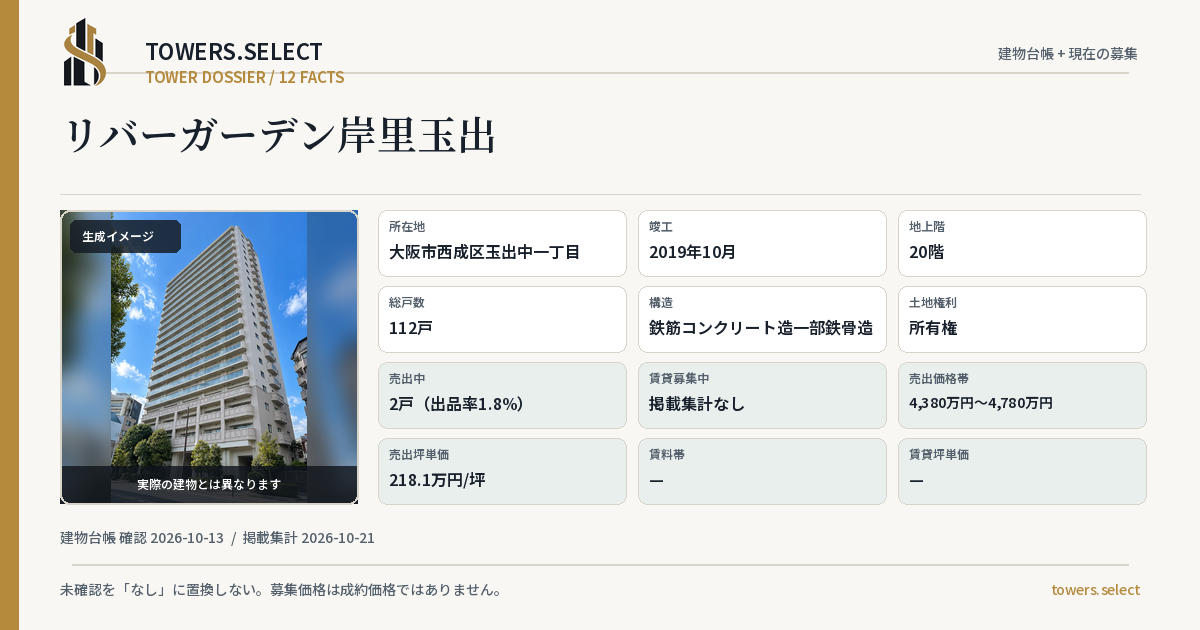Open the 売出中 2戸 listing card
1200x630 pixels.
502,395
